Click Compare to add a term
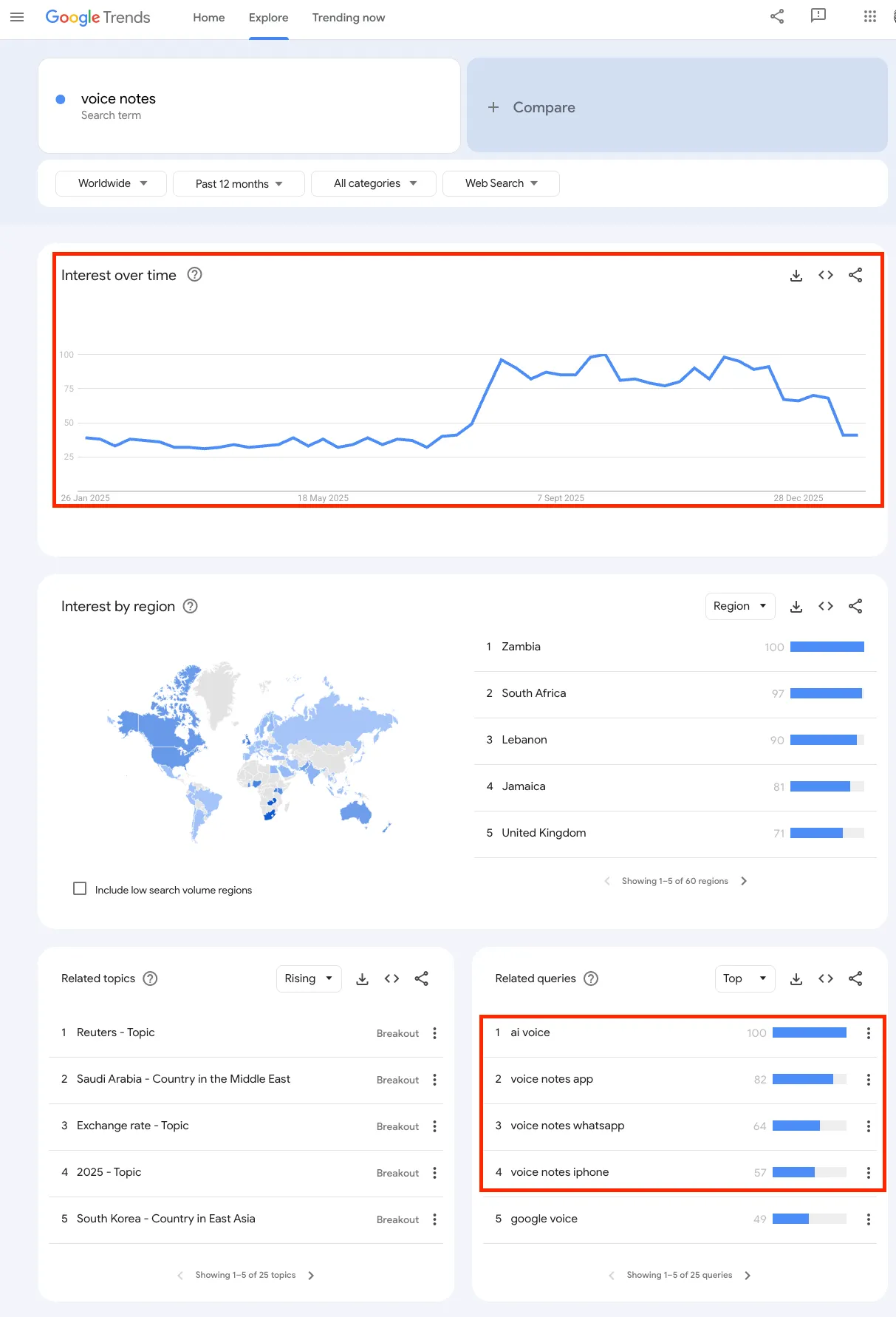This screenshot has width=896, height=1317. [677, 106]
